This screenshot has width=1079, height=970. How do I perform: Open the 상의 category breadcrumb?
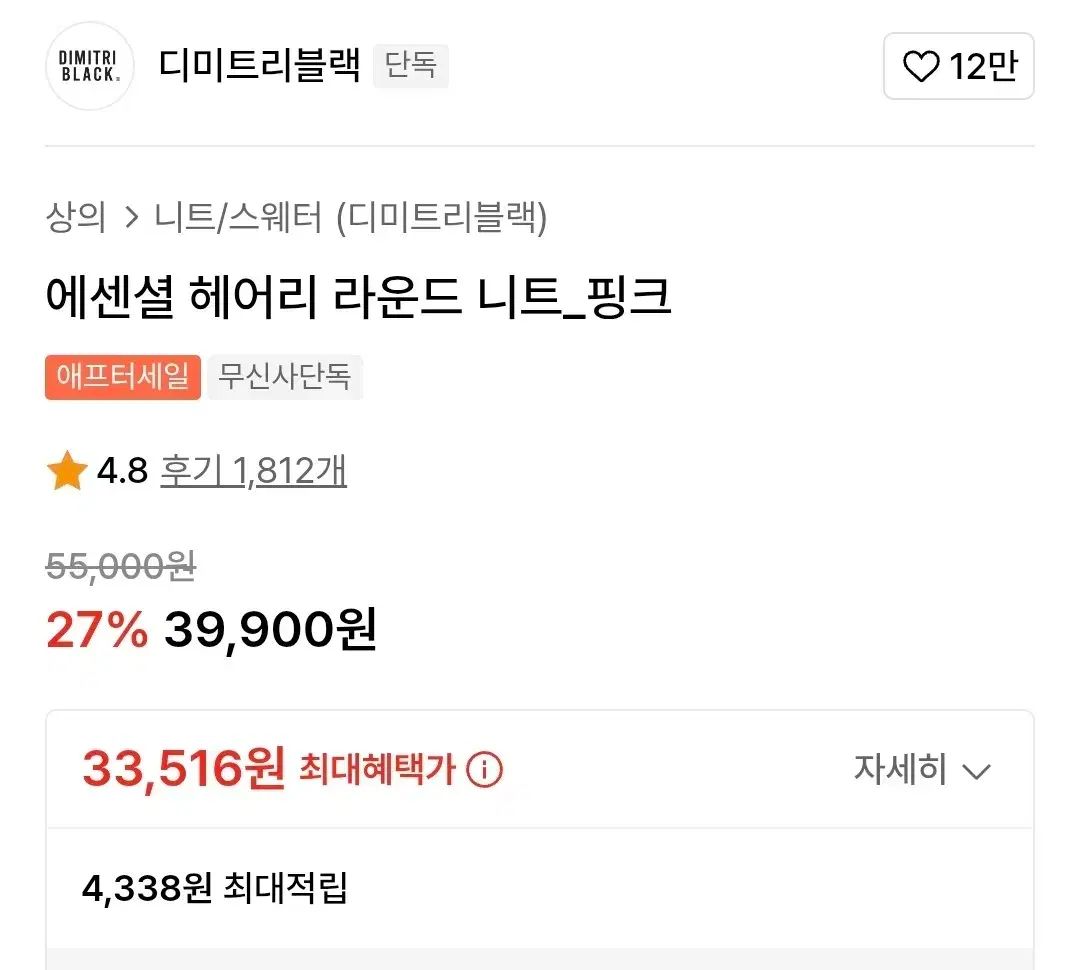point(76,217)
